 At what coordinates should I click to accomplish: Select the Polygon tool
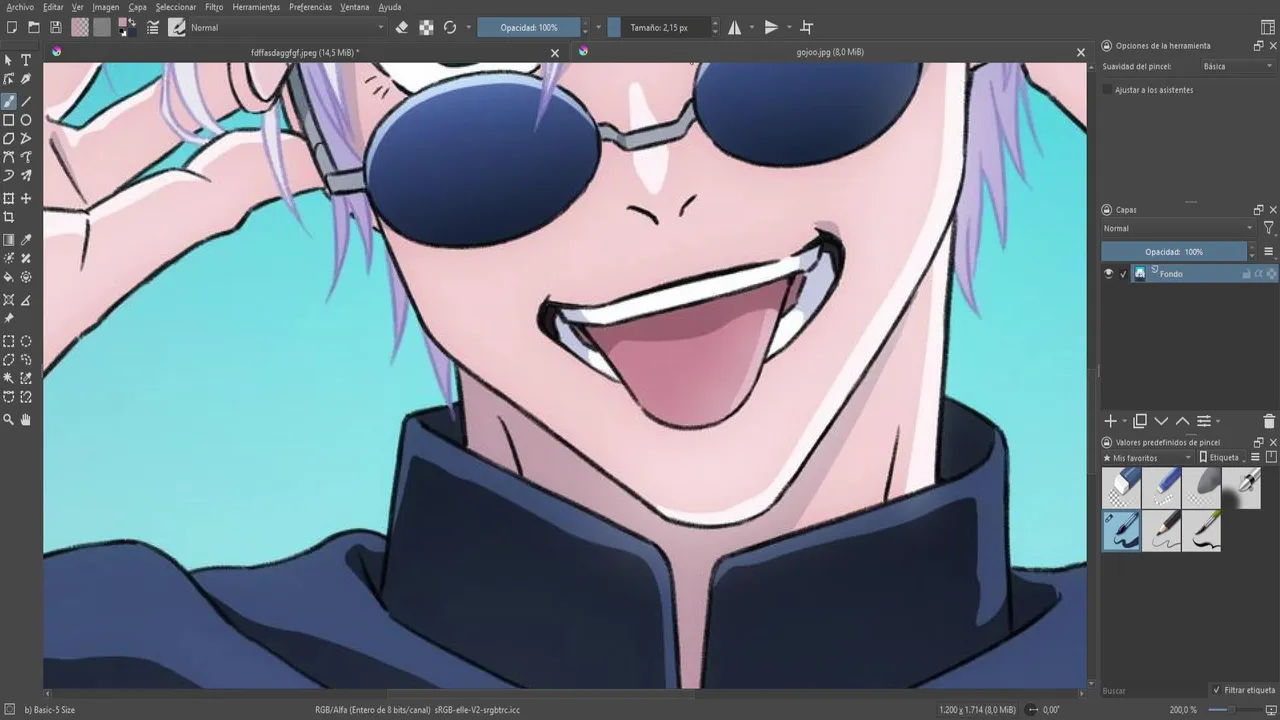[x=9, y=139]
